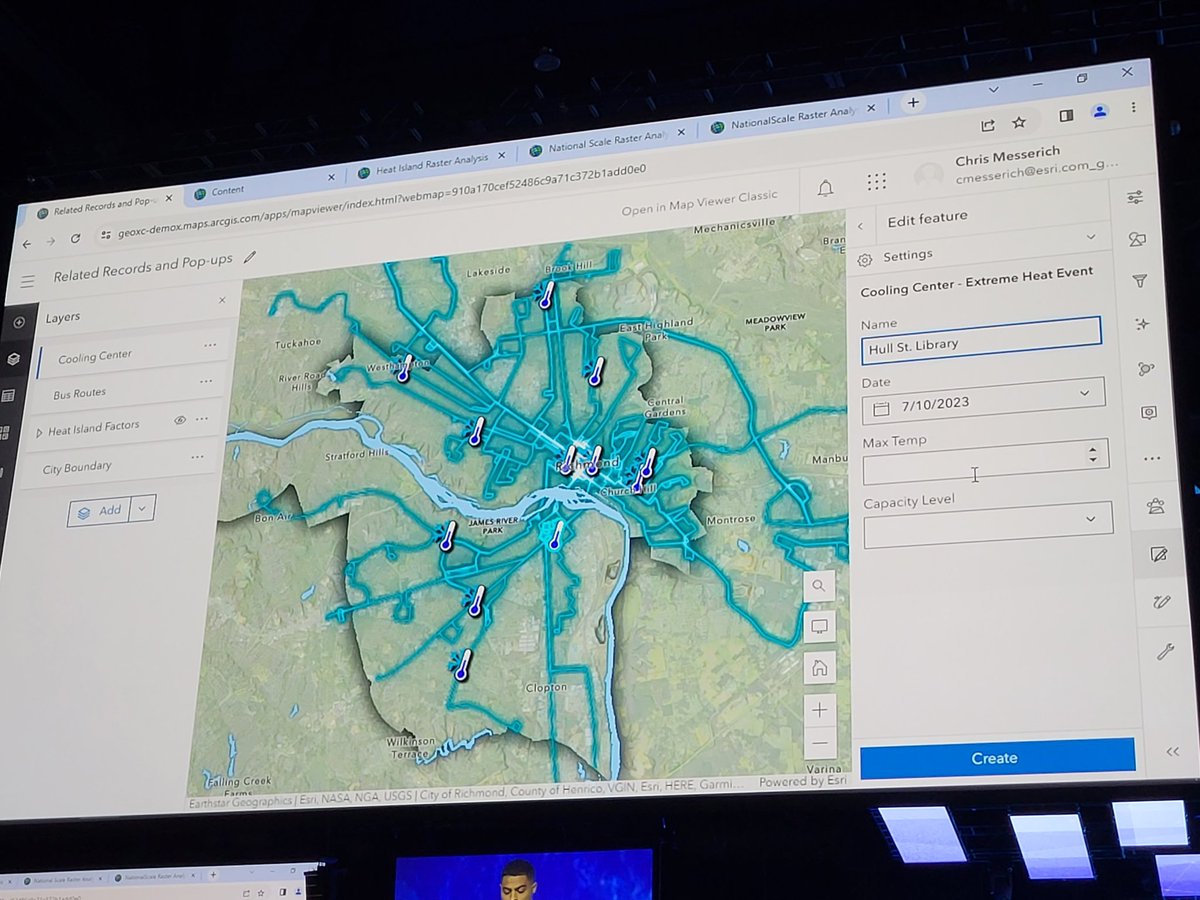
Task: Expand the Heat Island Factors layer
Action: coord(40,431)
